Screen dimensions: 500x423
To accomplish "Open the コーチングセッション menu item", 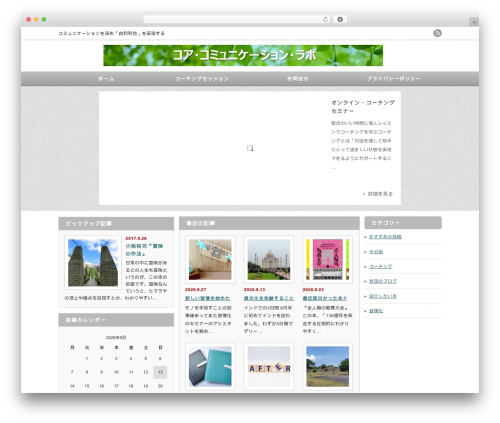I will pos(202,79).
